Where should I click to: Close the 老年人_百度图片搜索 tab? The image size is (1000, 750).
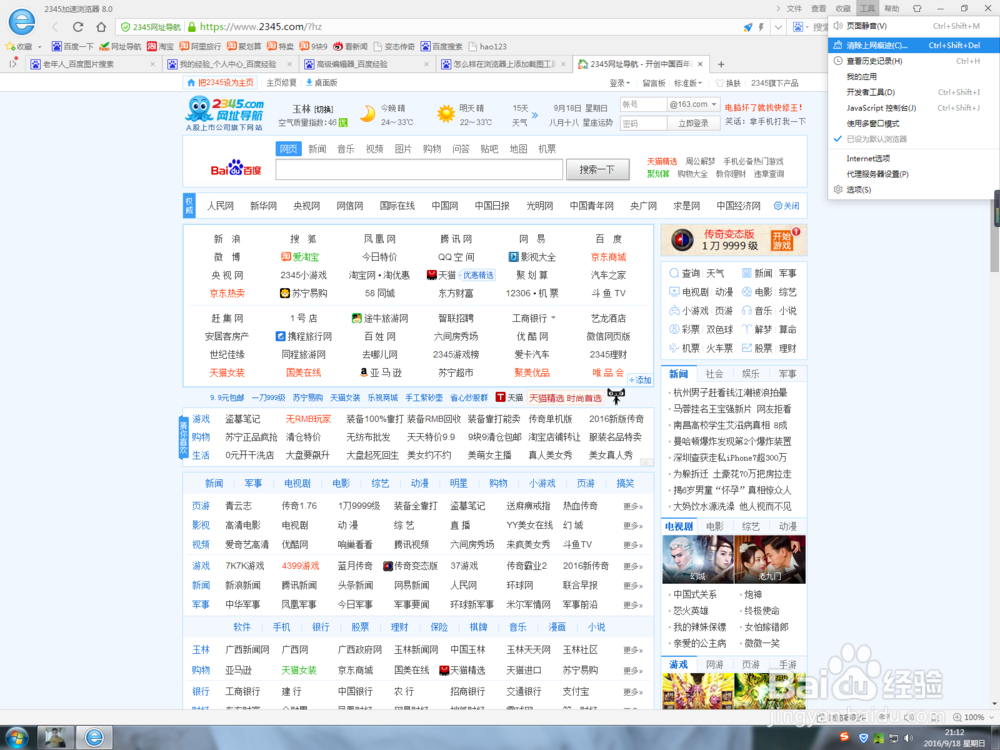152,64
